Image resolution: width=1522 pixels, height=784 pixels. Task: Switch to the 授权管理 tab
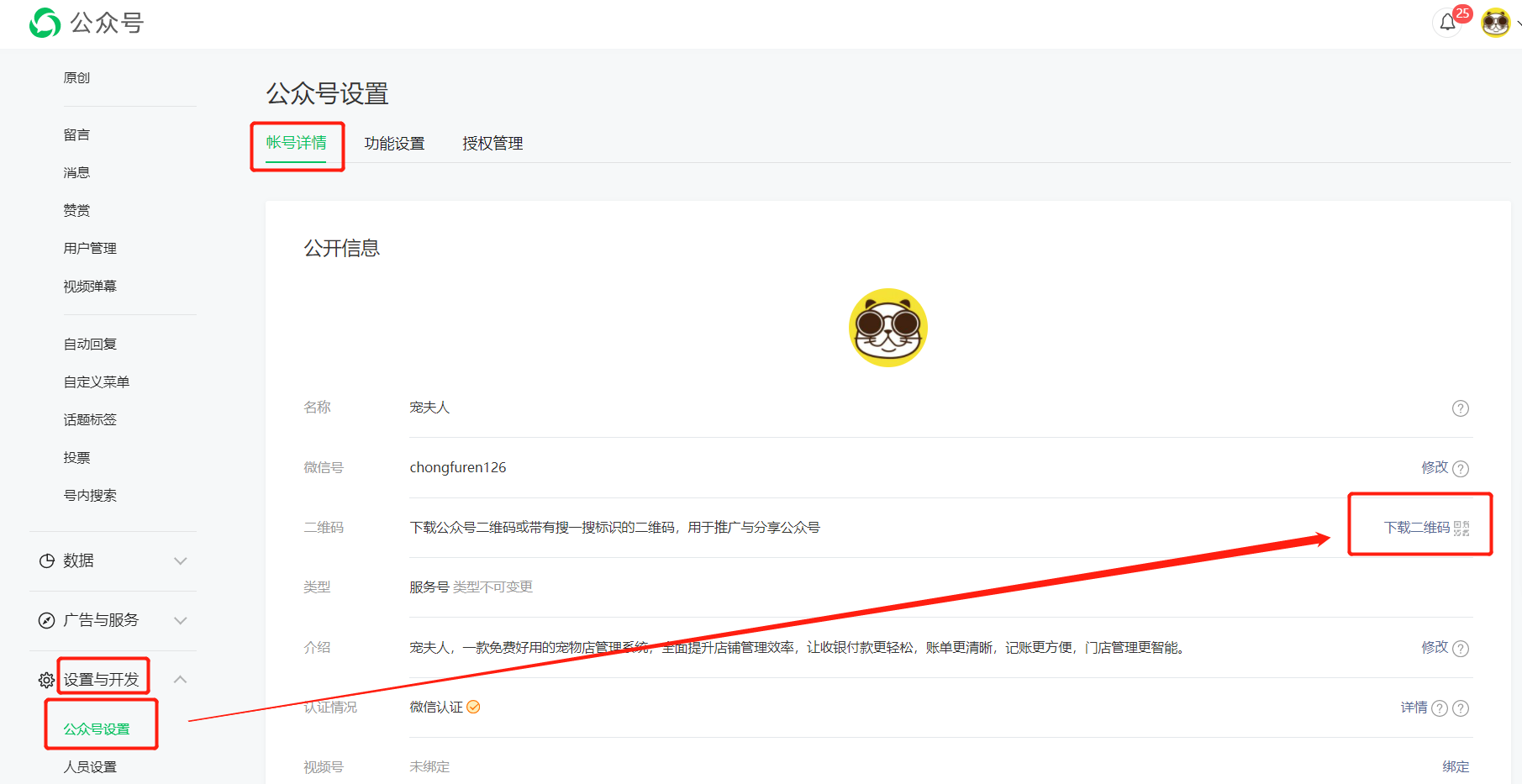[492, 144]
